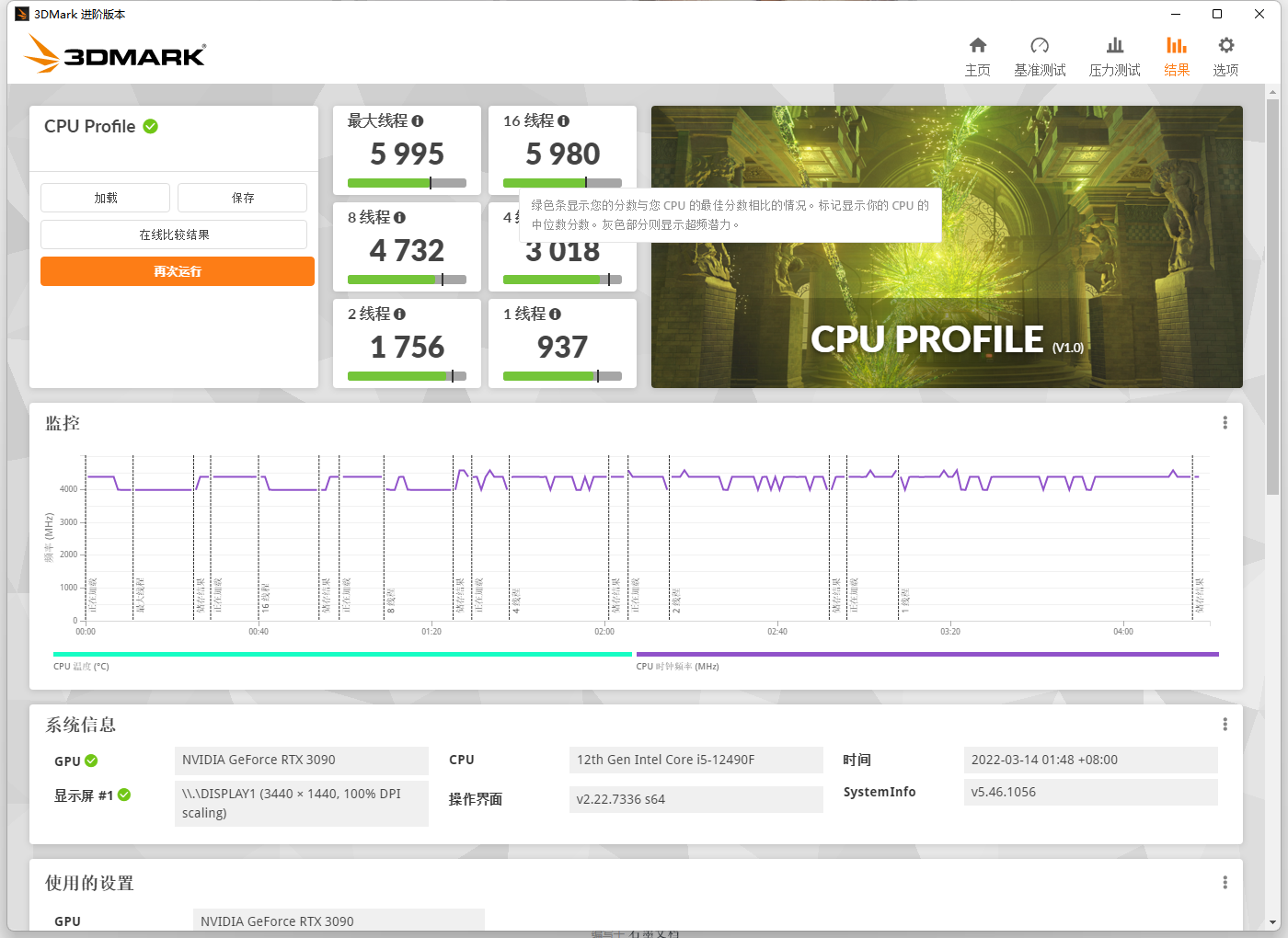The height and width of the screenshot is (938, 1288).
Task: Click the info icon next to 最大线程 score
Action: 419,120
